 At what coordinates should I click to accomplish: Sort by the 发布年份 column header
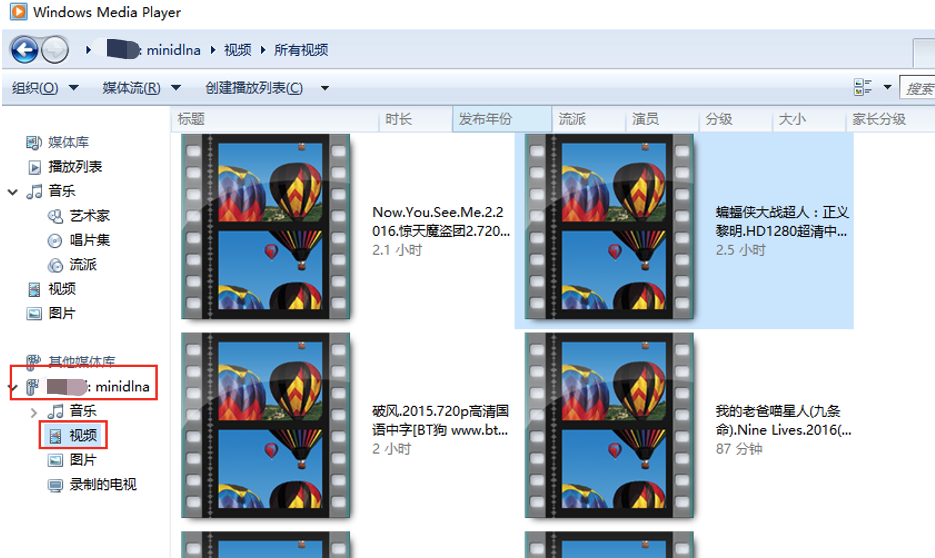[502, 119]
